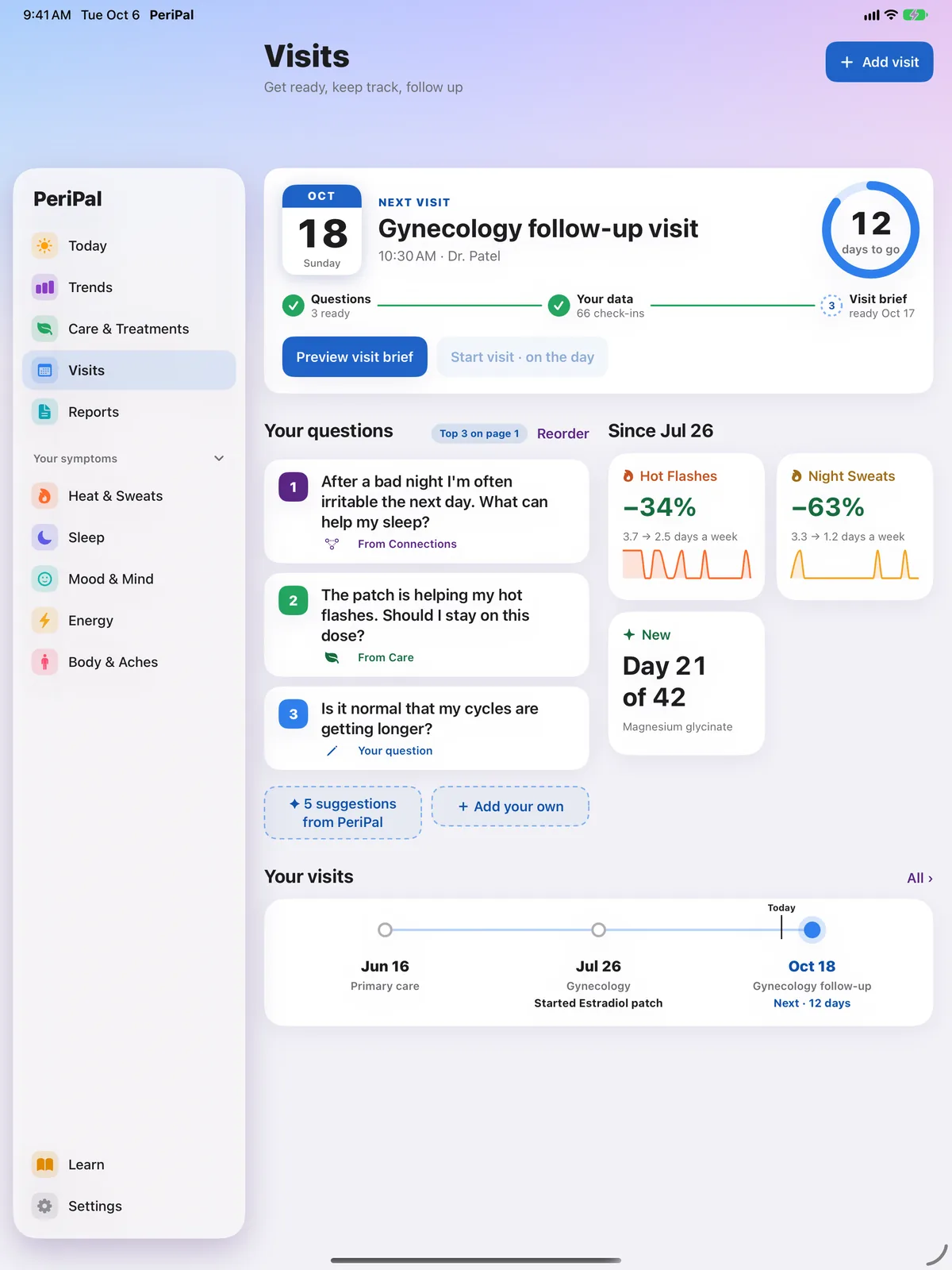Viewport: 952px width, 1270px height.
Task: Click the Heat & Sweats flame icon
Action: coord(45,496)
